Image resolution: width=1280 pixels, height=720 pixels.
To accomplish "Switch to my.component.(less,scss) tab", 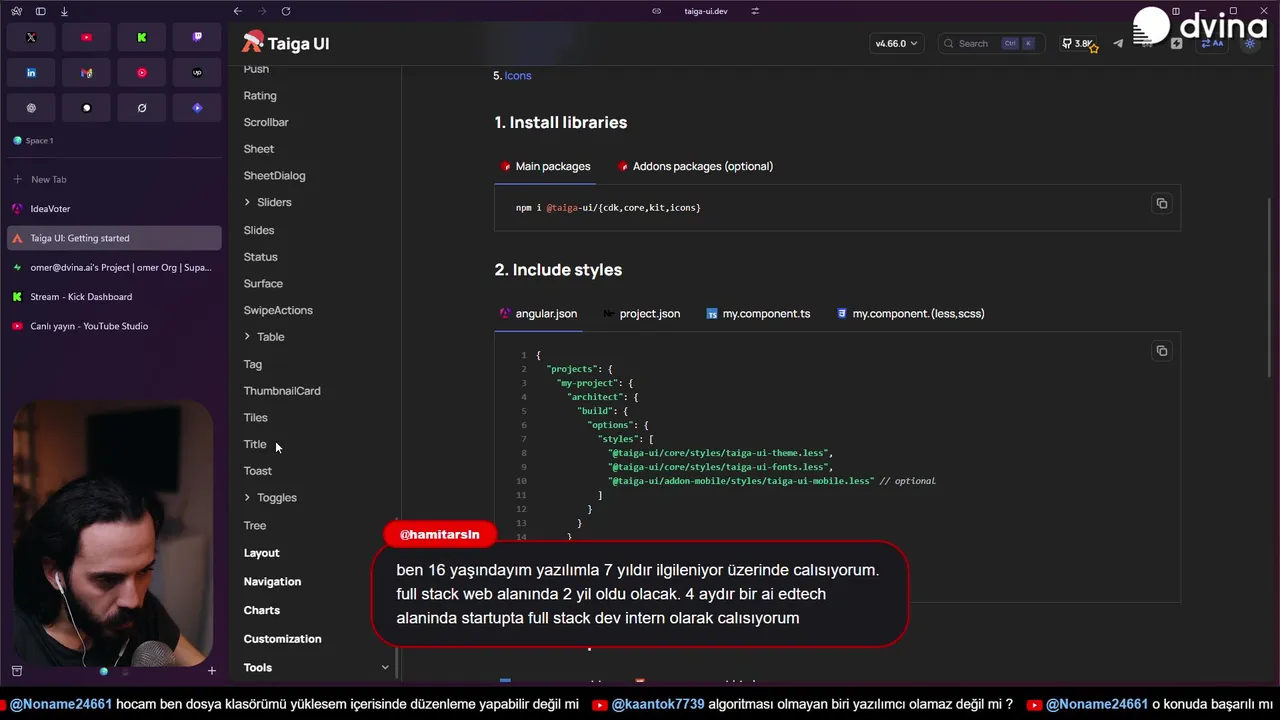I will pyautogui.click(x=910, y=313).
